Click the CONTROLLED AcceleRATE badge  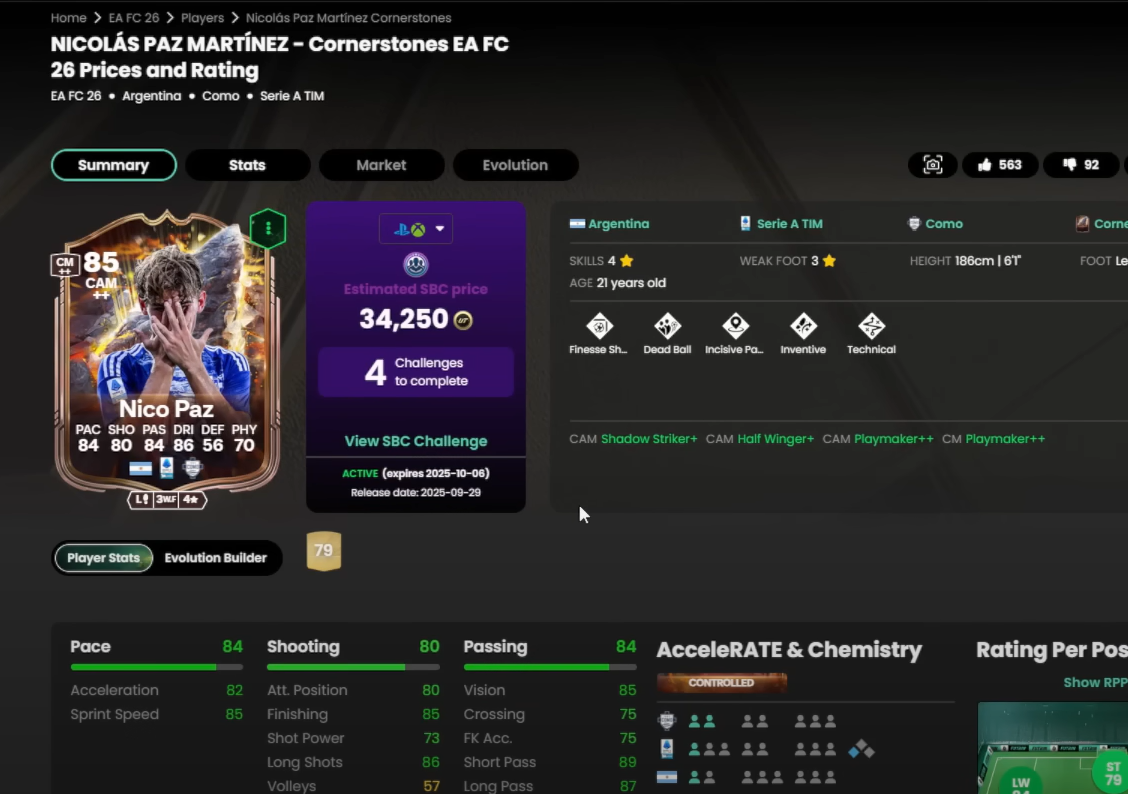pyautogui.click(x=722, y=683)
